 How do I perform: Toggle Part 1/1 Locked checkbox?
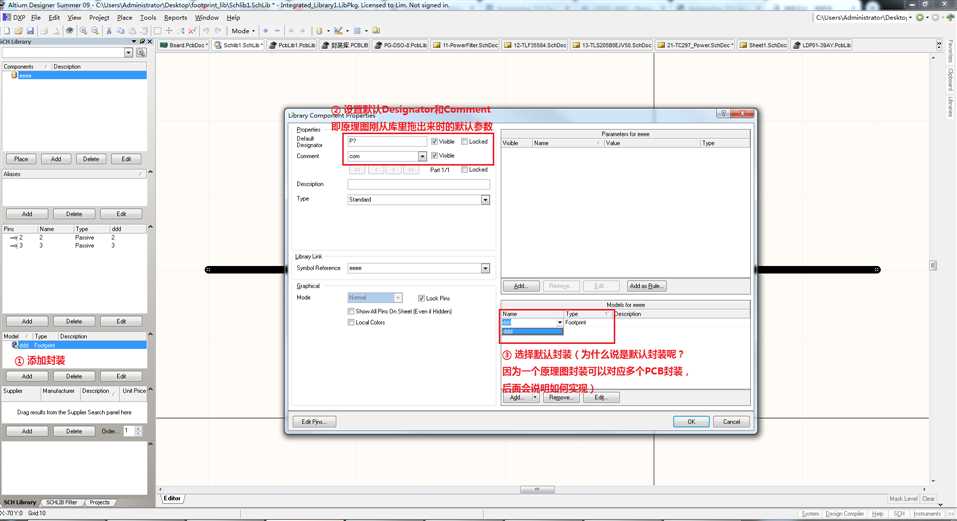tap(464, 170)
